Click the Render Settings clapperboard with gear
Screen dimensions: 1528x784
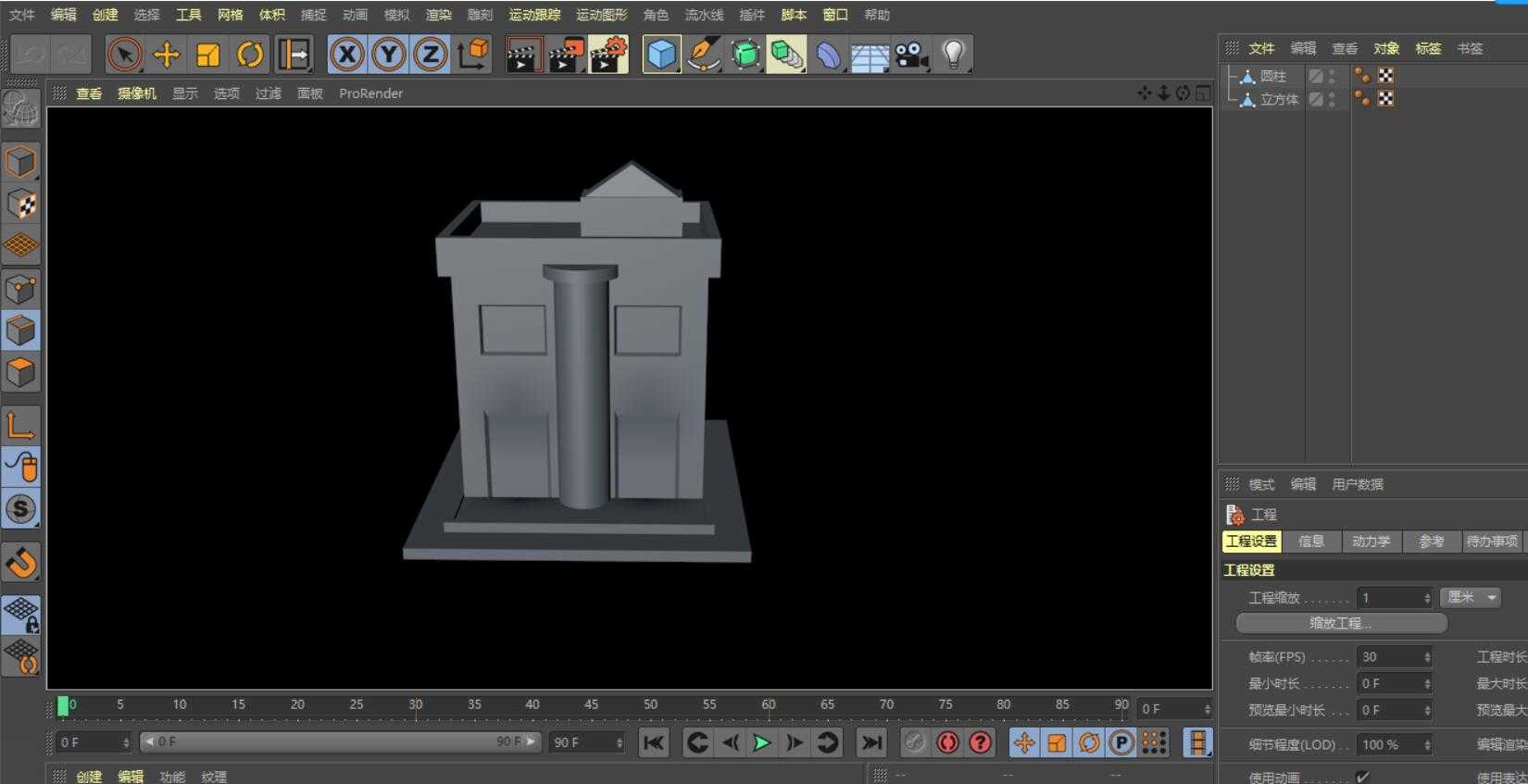click(x=607, y=55)
